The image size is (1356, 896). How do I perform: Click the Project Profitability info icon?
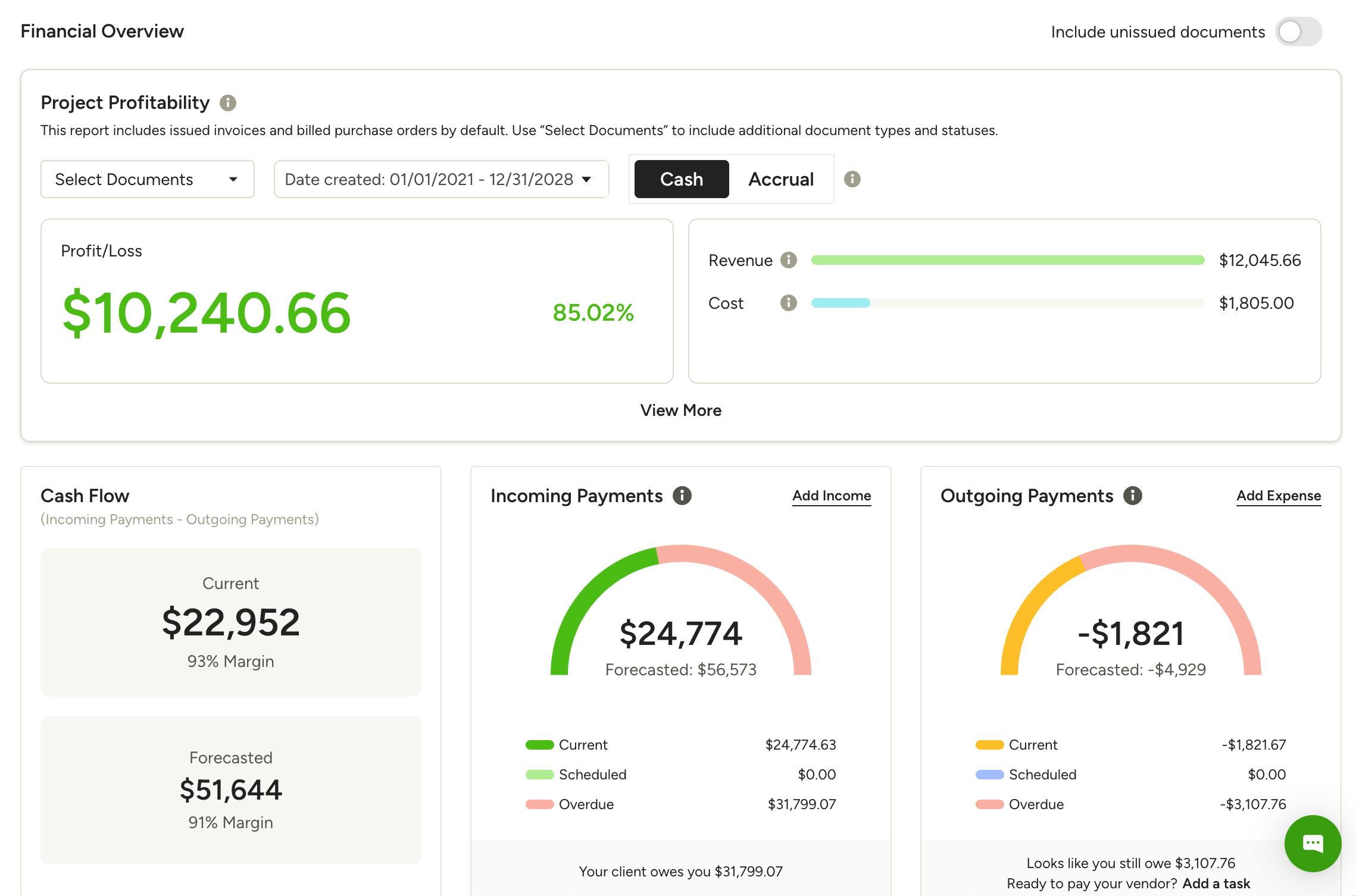click(228, 103)
